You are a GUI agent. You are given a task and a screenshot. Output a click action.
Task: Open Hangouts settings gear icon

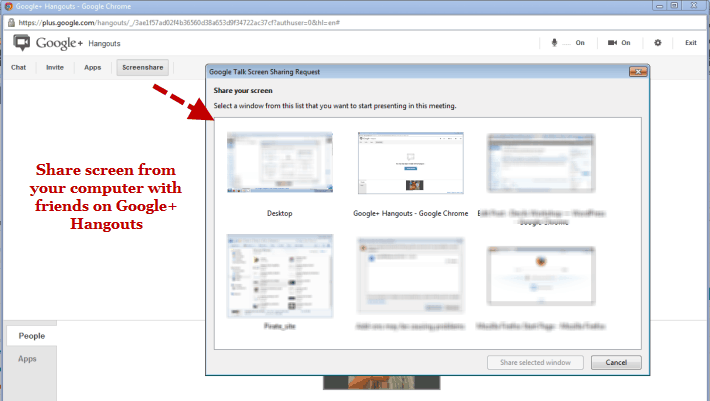tap(657, 43)
